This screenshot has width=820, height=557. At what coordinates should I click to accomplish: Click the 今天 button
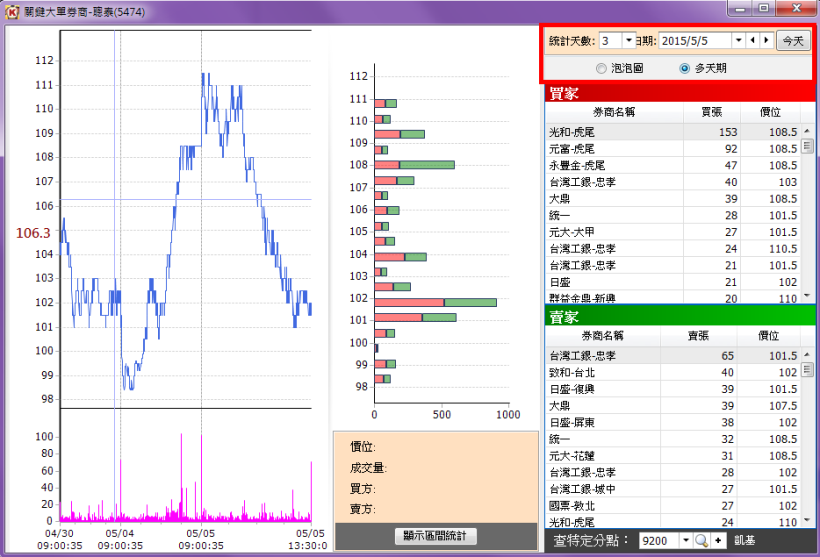pyautogui.click(x=793, y=41)
